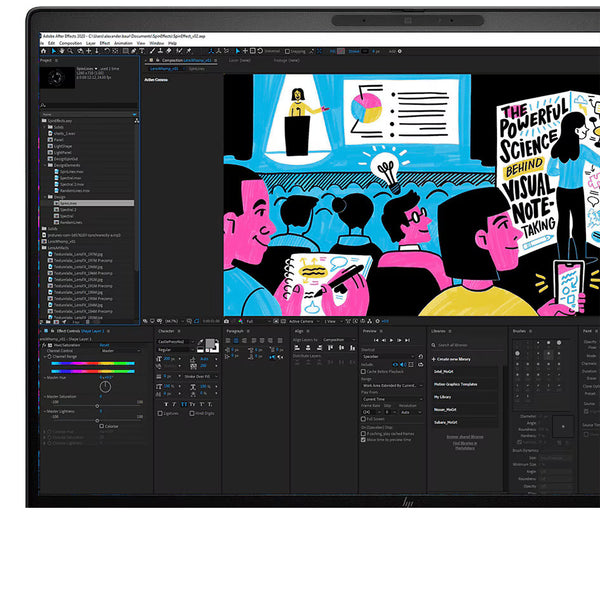Toggle the Snapping checkbox in toolbar
The width and height of the screenshot is (600, 591).
[x=287, y=51]
